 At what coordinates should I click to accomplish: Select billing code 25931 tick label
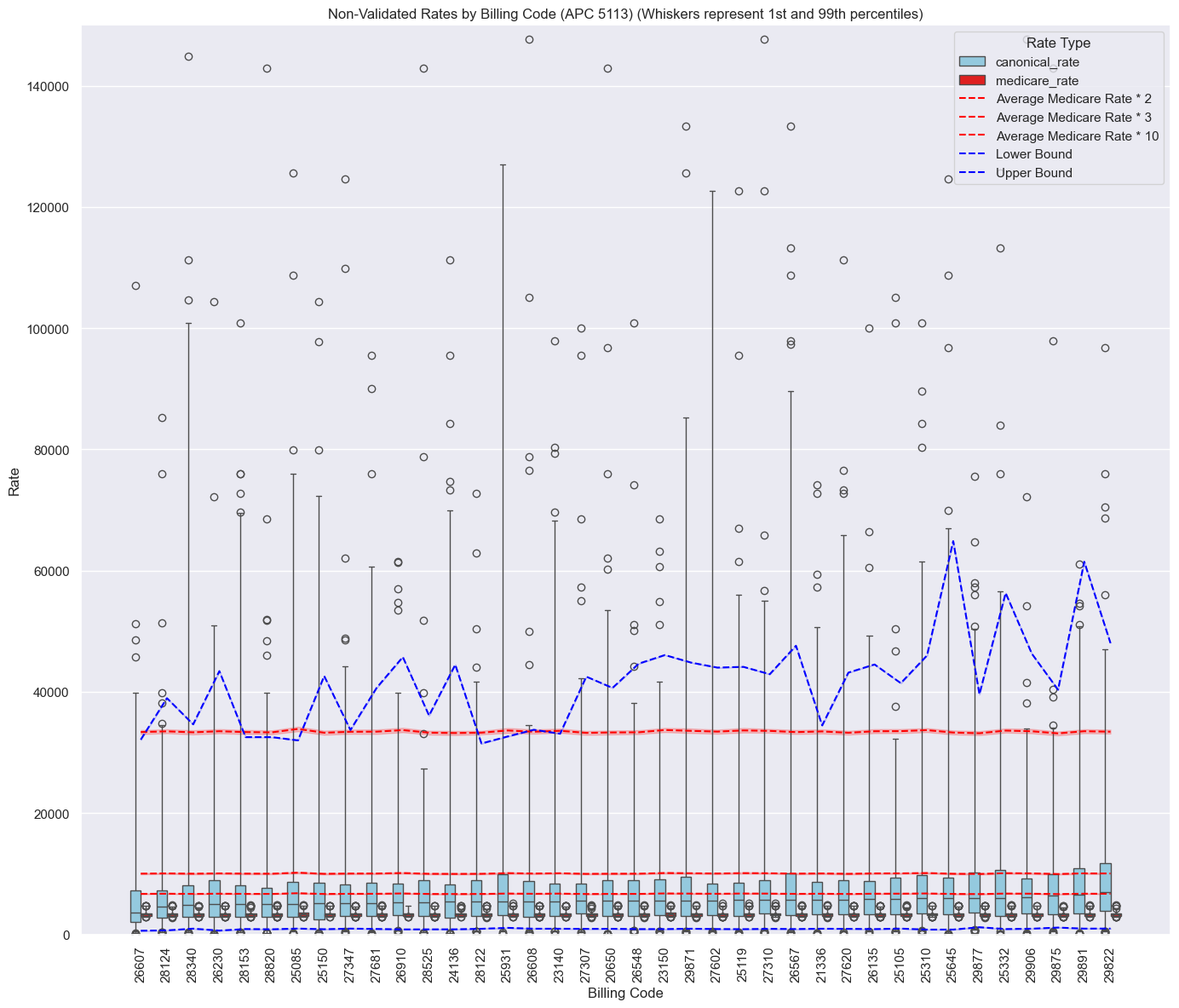(x=503, y=963)
